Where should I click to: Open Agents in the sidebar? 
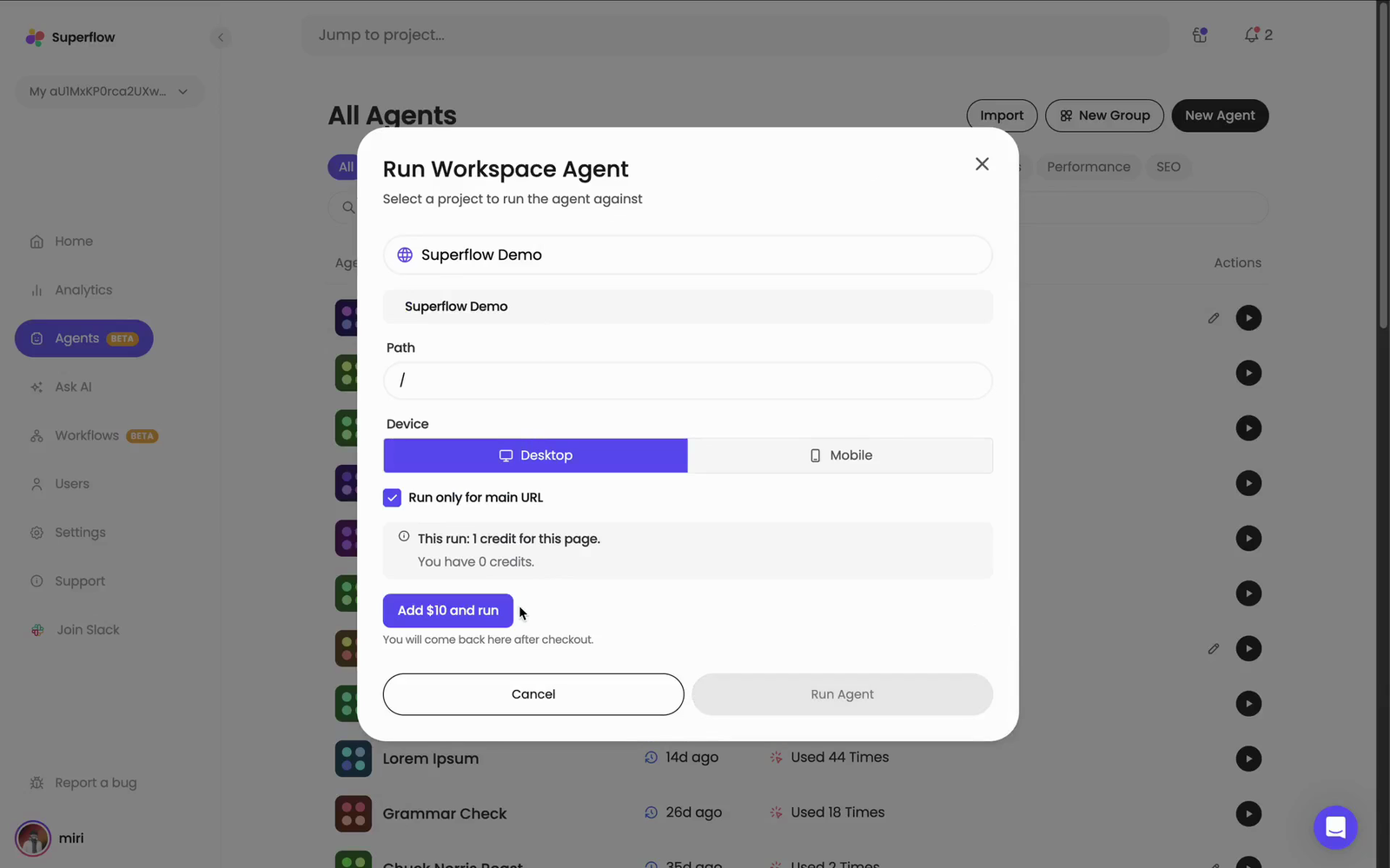pyautogui.click(x=84, y=339)
